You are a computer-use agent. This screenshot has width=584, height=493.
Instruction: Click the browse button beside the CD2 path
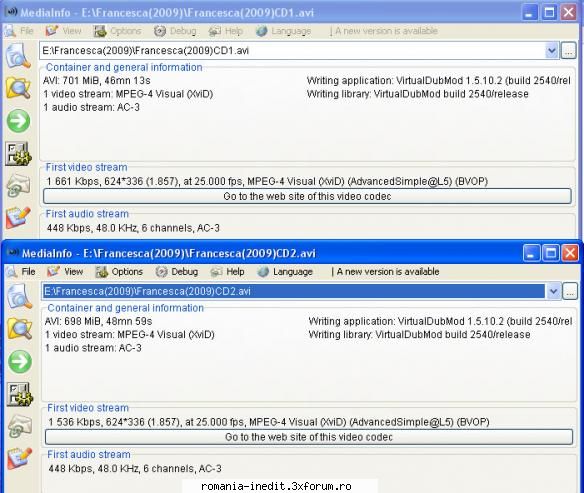coord(570,291)
